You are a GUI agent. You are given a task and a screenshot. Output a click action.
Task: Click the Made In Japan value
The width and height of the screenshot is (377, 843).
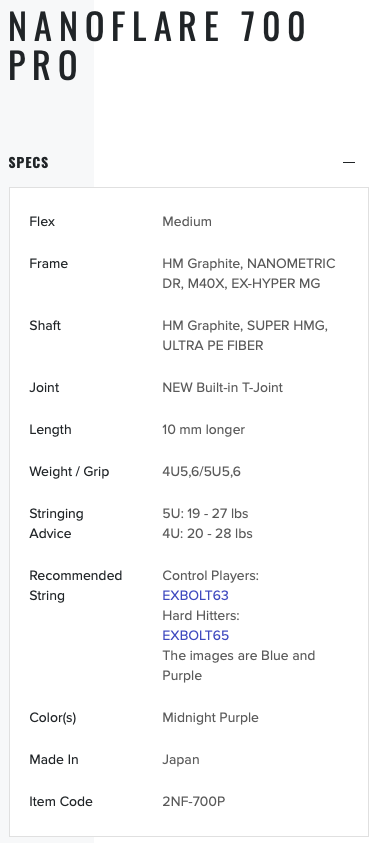(181, 760)
